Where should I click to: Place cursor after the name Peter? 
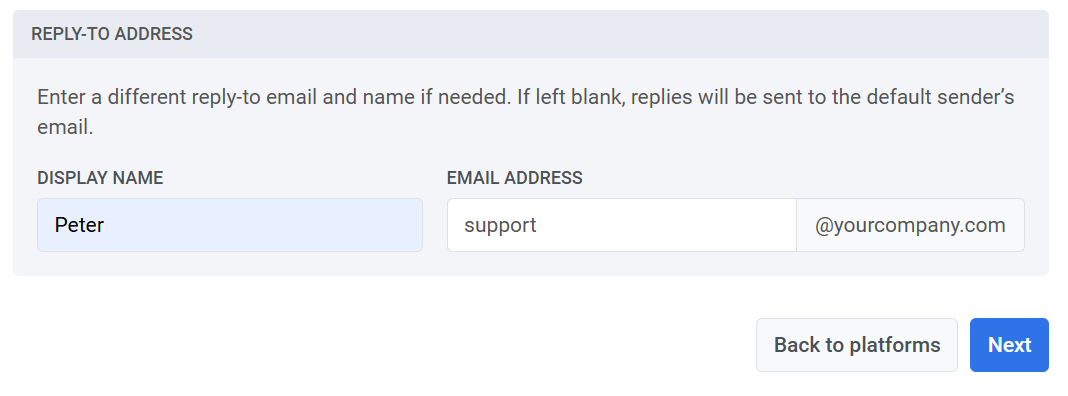point(105,225)
